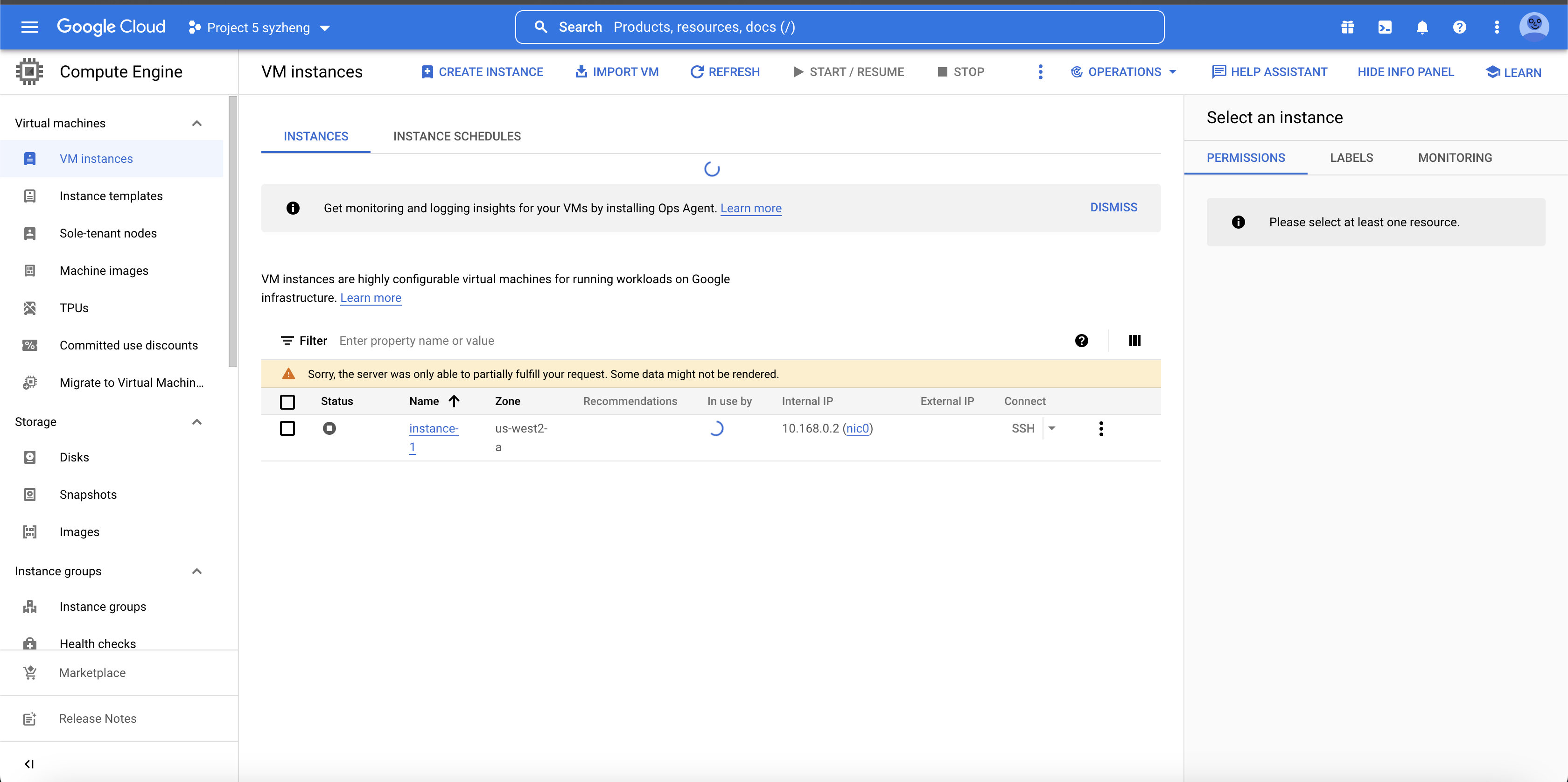Collapse the Storage section
Image resolution: width=1568 pixels, height=782 pixels.
(x=196, y=422)
